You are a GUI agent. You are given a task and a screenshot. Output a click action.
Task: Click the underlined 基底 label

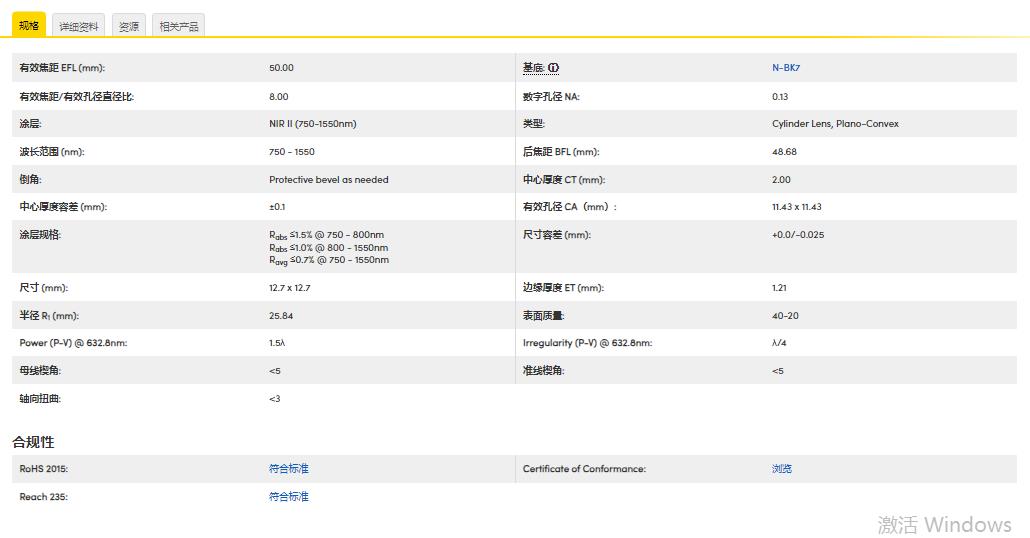coord(533,68)
